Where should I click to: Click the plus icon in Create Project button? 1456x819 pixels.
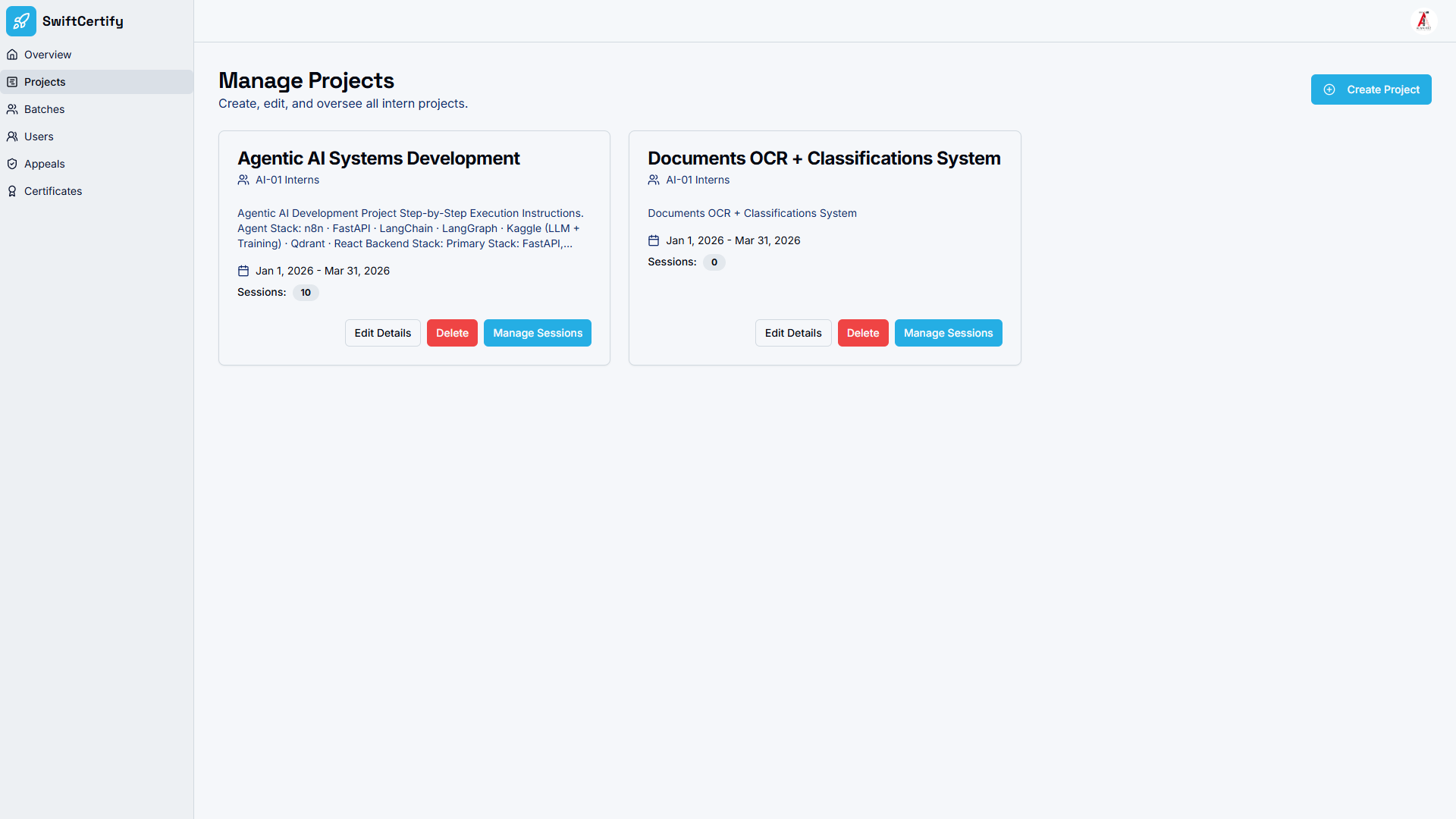[x=1329, y=89]
